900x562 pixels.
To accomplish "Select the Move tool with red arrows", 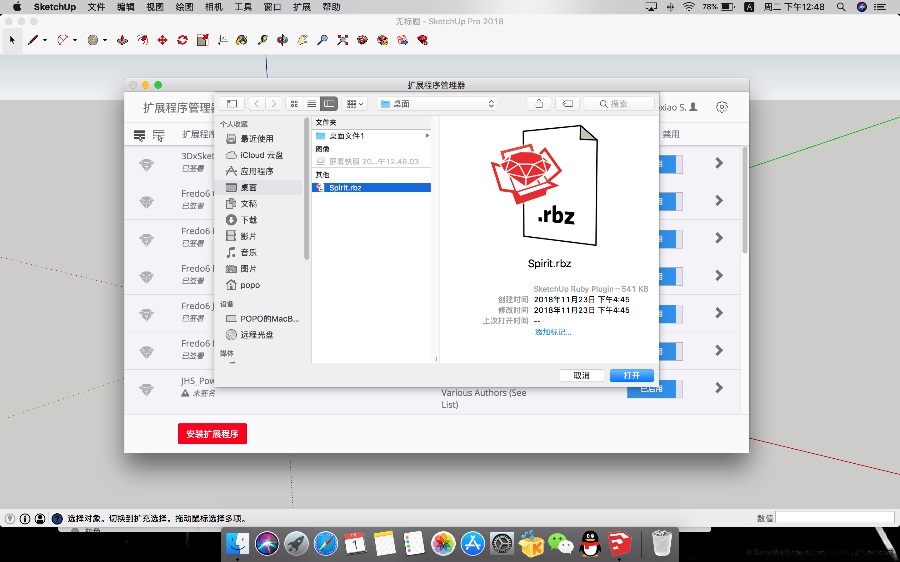I will pyautogui.click(x=162, y=40).
